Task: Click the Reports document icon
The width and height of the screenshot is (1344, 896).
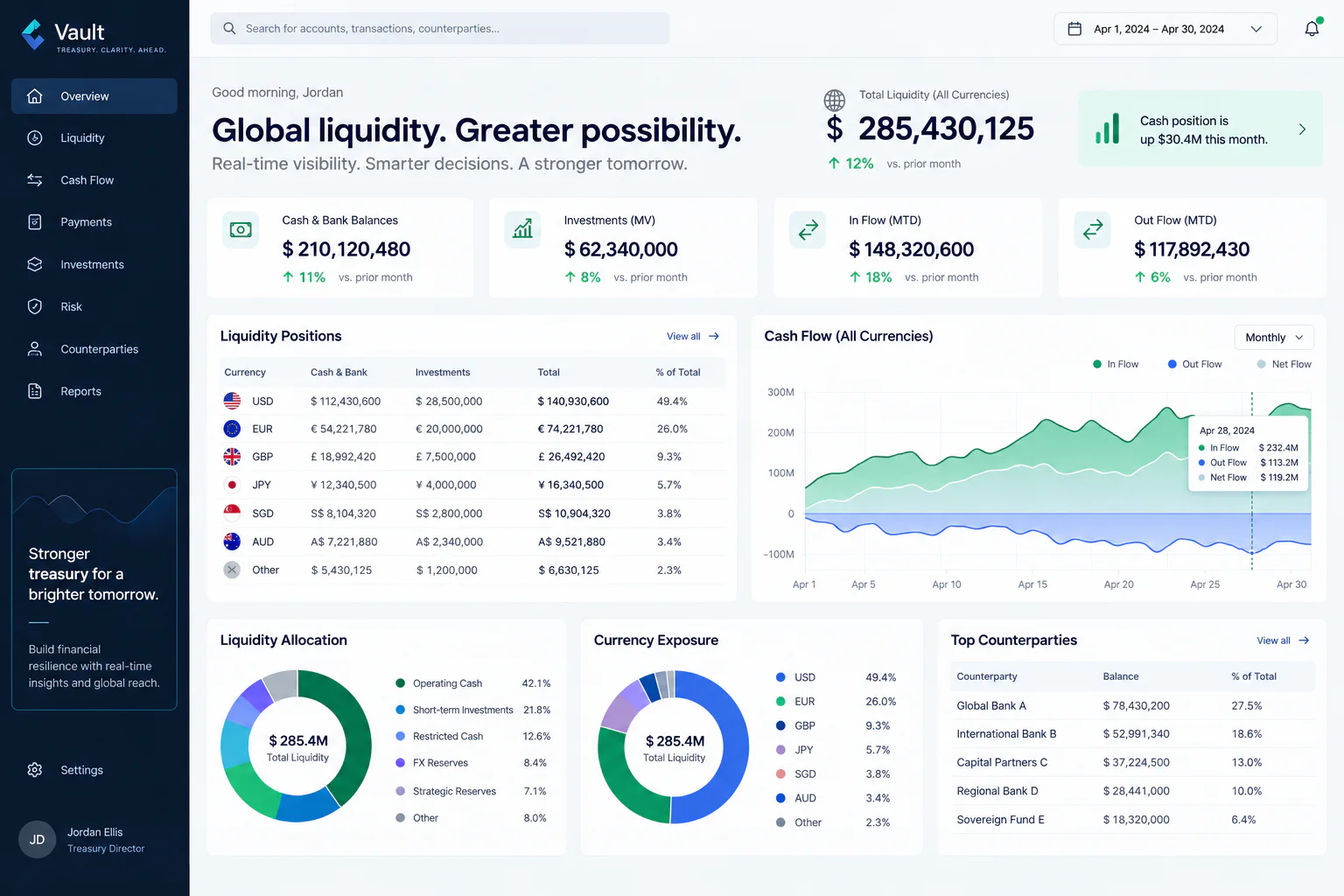Action: tap(35, 391)
